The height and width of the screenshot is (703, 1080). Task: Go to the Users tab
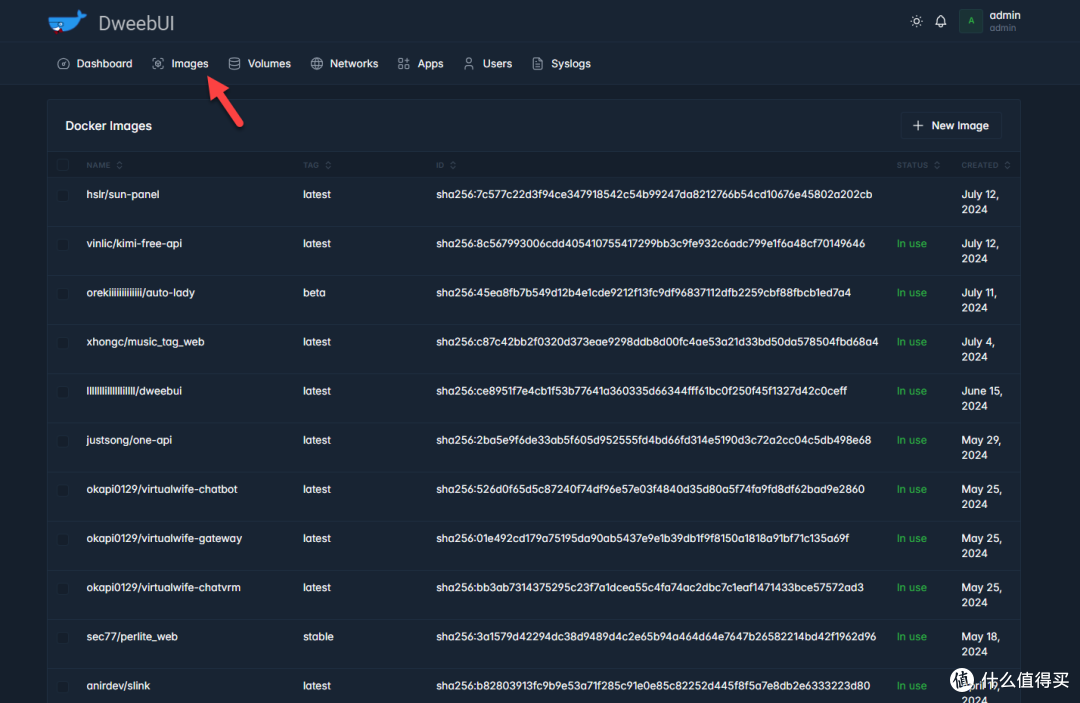pyautogui.click(x=487, y=64)
